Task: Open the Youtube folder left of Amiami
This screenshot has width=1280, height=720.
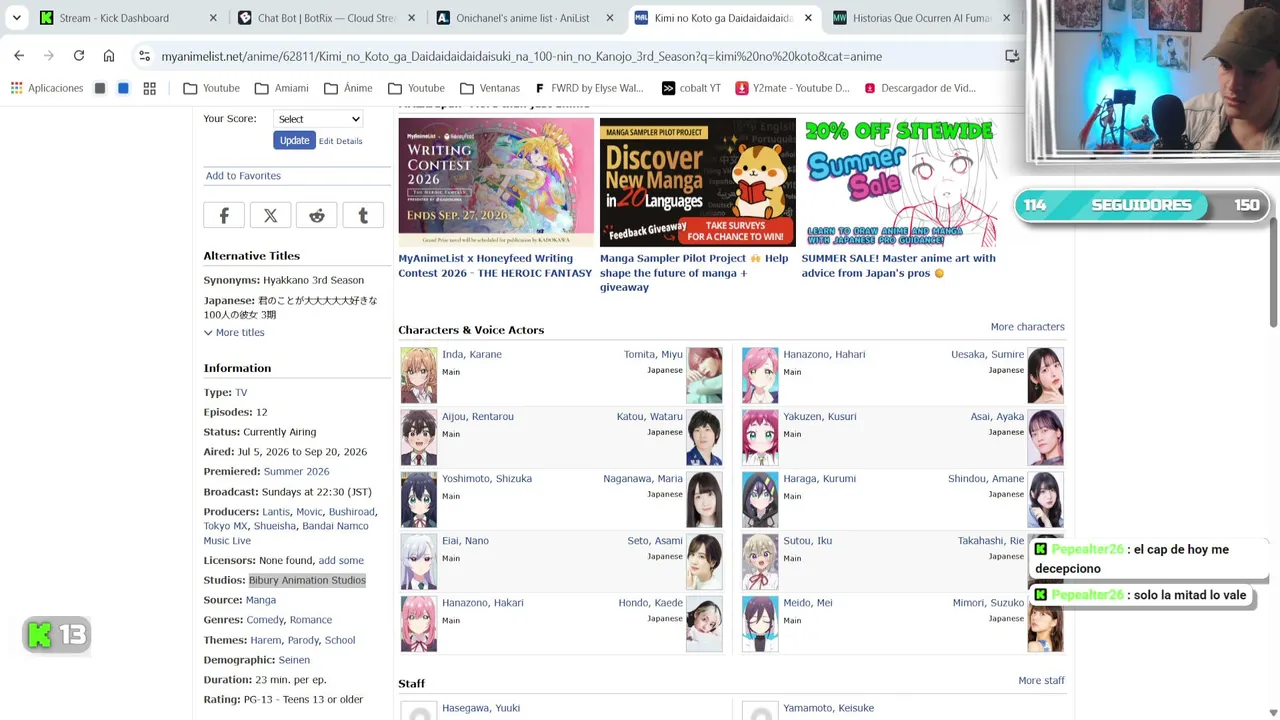Action: (x=211, y=88)
